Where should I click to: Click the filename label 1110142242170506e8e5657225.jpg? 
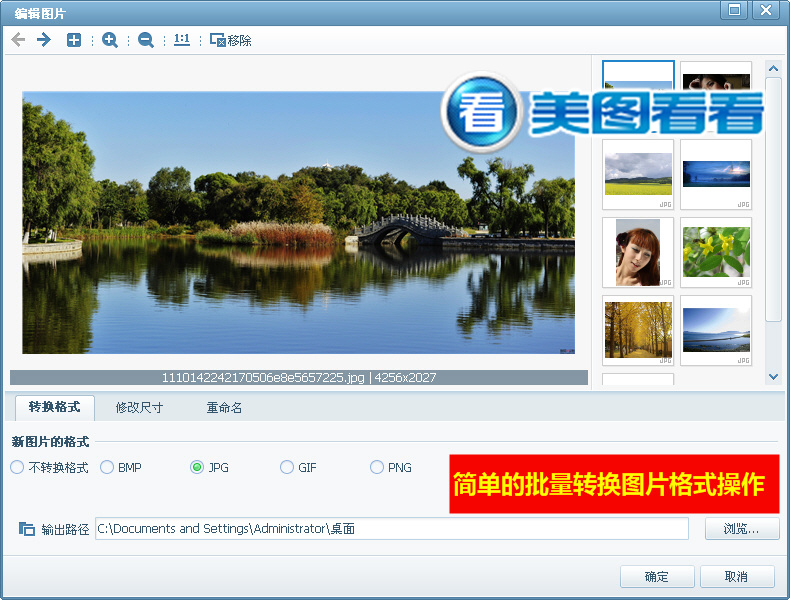point(262,378)
